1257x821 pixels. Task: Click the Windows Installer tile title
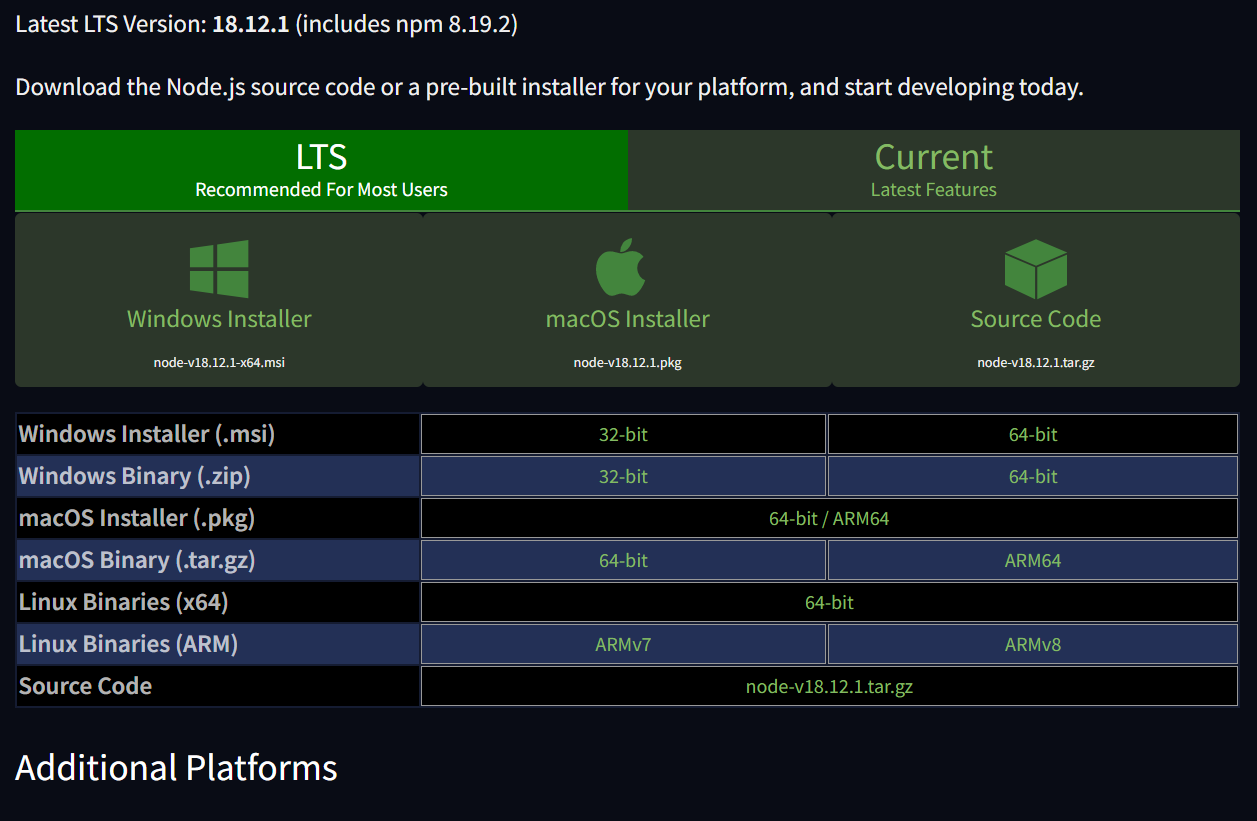[x=219, y=319]
